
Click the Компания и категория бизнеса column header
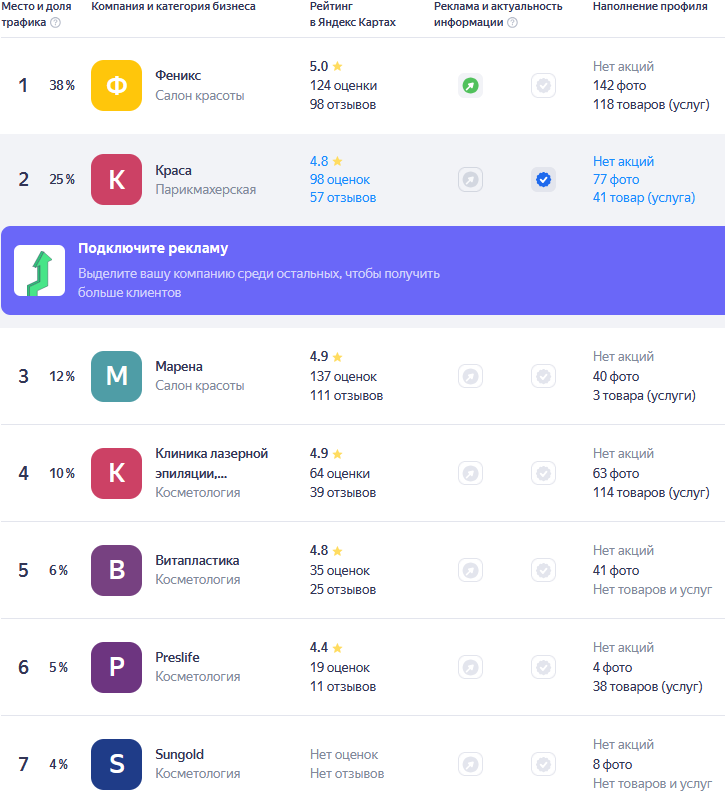[173, 7]
